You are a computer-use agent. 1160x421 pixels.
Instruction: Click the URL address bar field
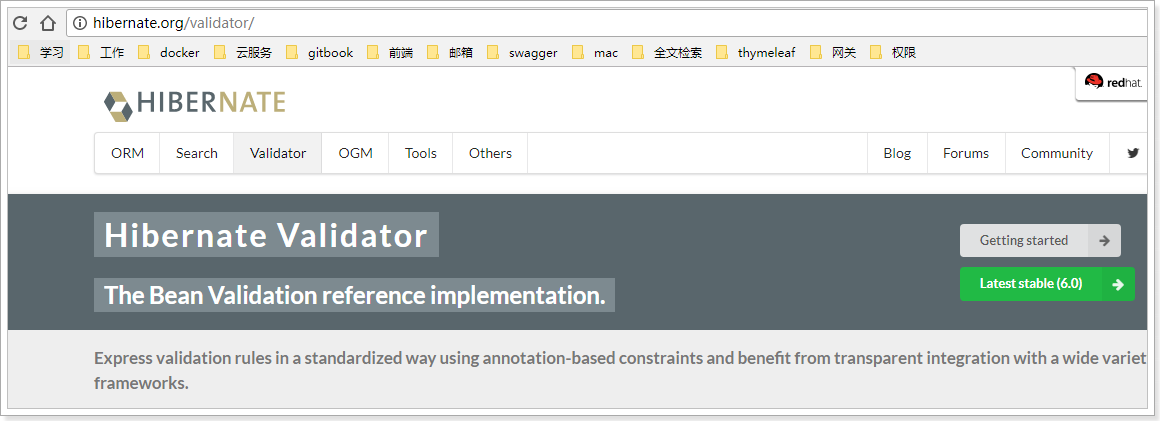[x=600, y=23]
